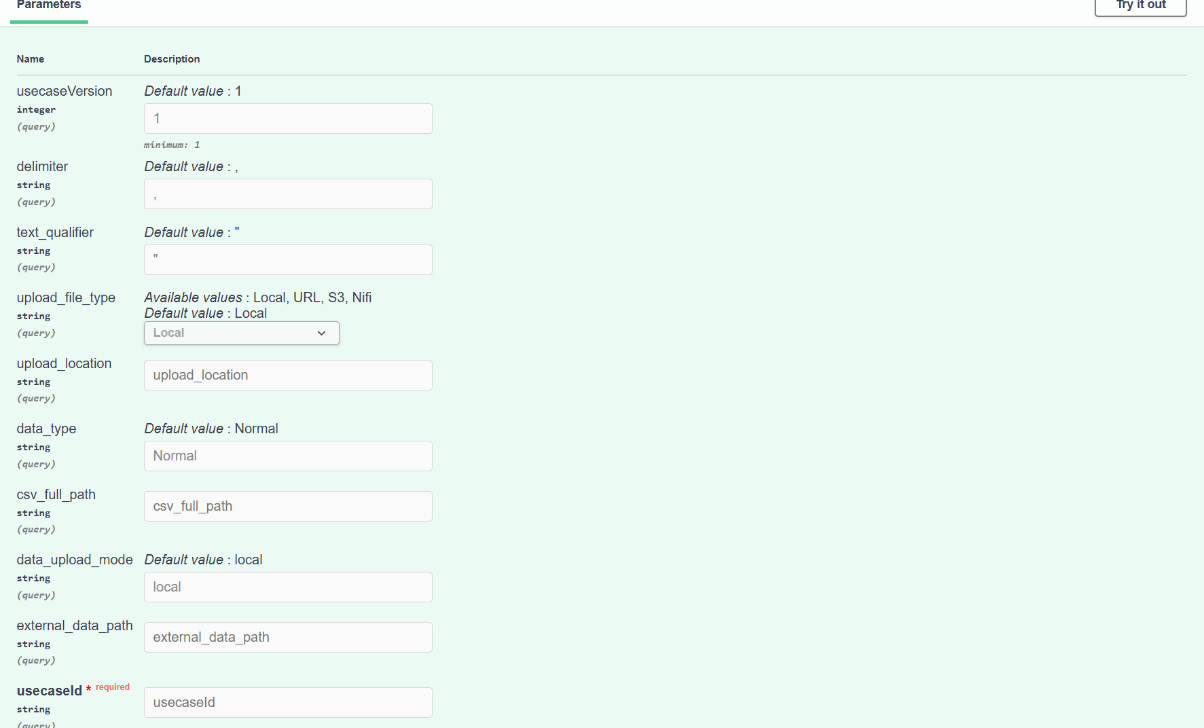Click the text_qualifier input field
The height and width of the screenshot is (728, 1204).
coord(288,259)
